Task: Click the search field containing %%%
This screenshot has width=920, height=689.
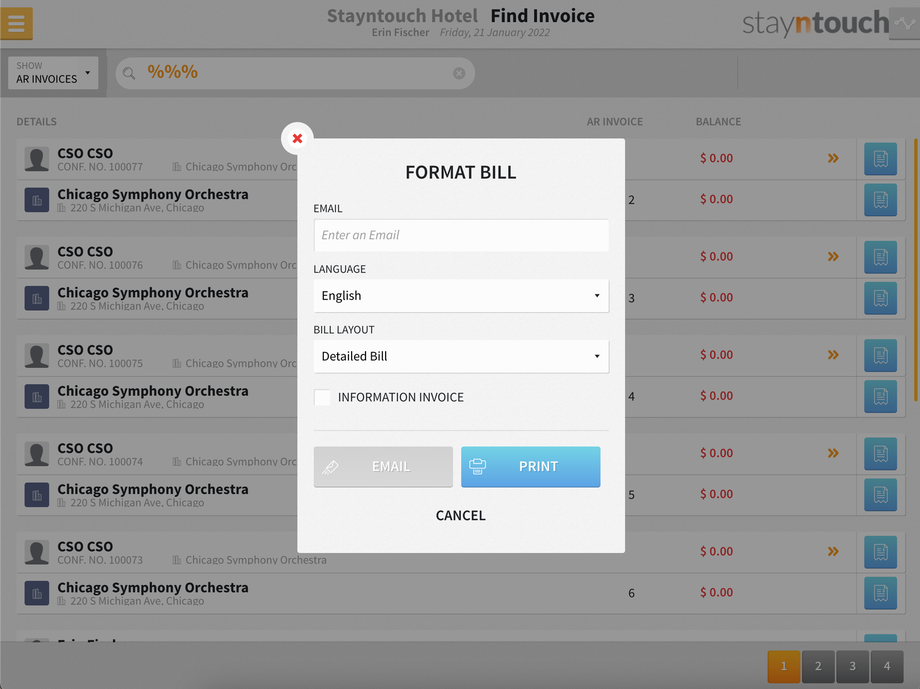Action: point(295,73)
